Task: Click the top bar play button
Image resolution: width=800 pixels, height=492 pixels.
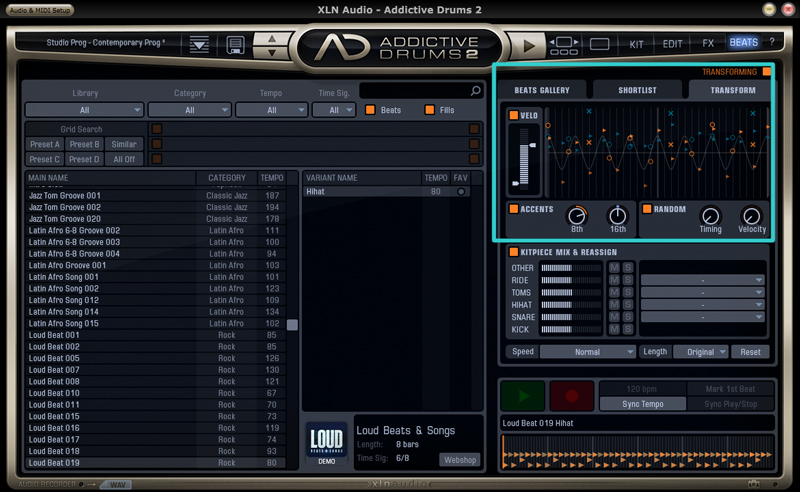Action: (x=529, y=46)
